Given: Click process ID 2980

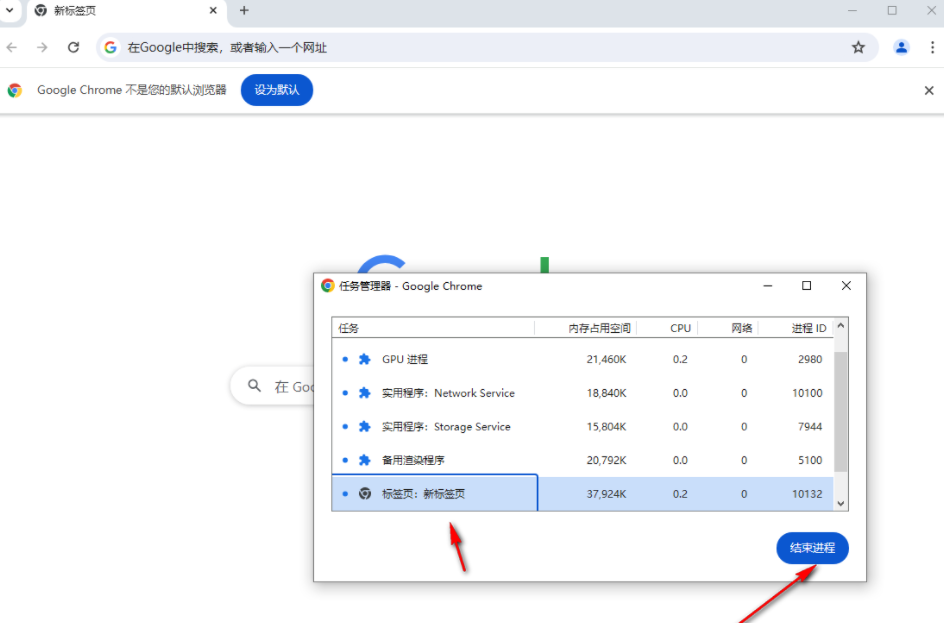Looking at the screenshot, I should (810, 359).
